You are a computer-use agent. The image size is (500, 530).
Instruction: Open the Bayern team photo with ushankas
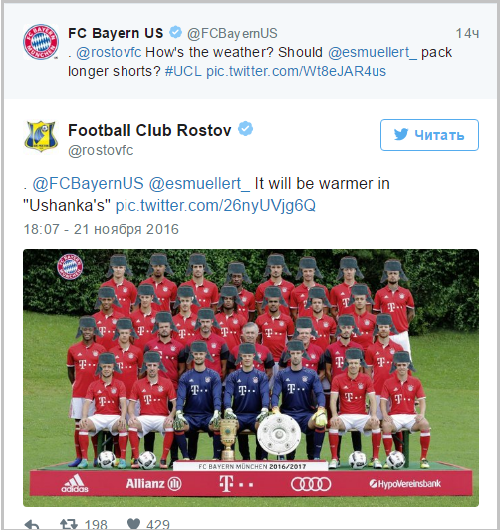click(x=251, y=378)
